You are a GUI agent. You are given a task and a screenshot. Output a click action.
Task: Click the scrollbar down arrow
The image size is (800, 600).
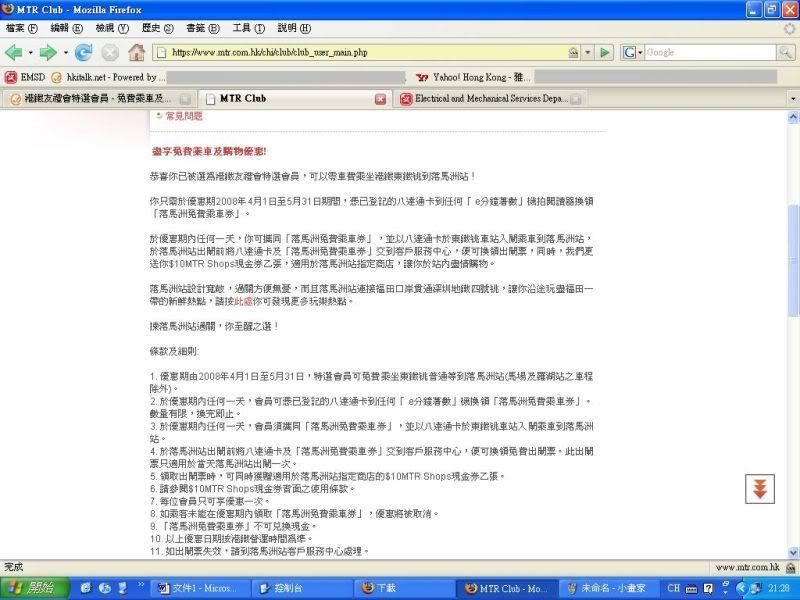point(793,553)
